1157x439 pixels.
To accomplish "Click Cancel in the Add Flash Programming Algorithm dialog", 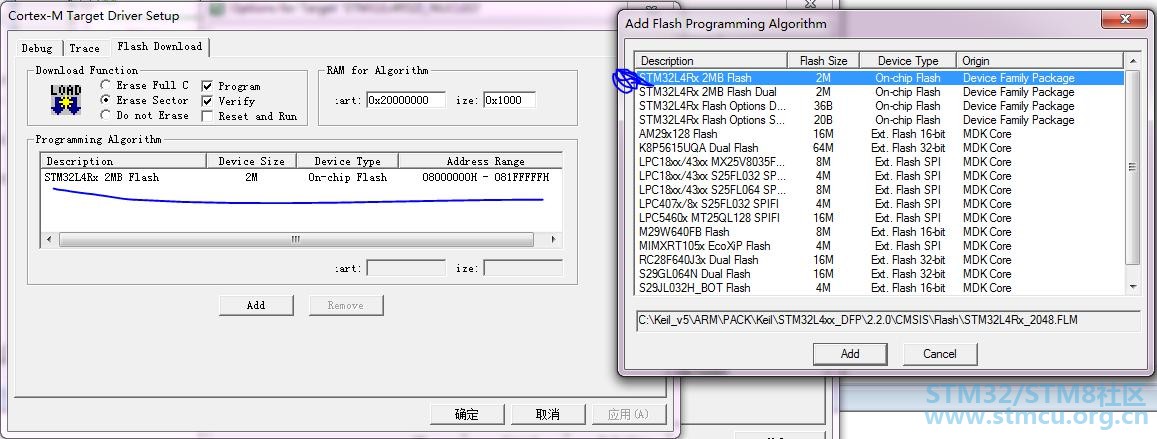I will [x=940, y=354].
